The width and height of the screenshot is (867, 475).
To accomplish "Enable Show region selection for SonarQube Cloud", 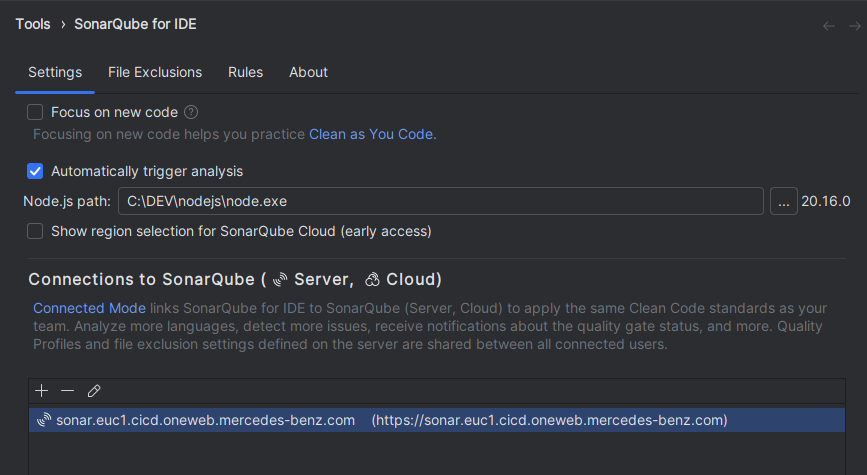I will click(x=35, y=231).
